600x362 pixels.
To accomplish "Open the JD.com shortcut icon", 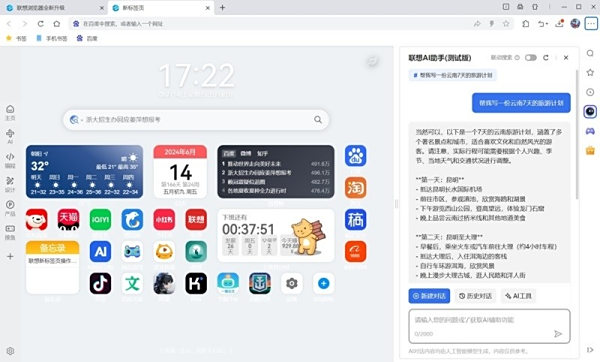I will [37, 220].
